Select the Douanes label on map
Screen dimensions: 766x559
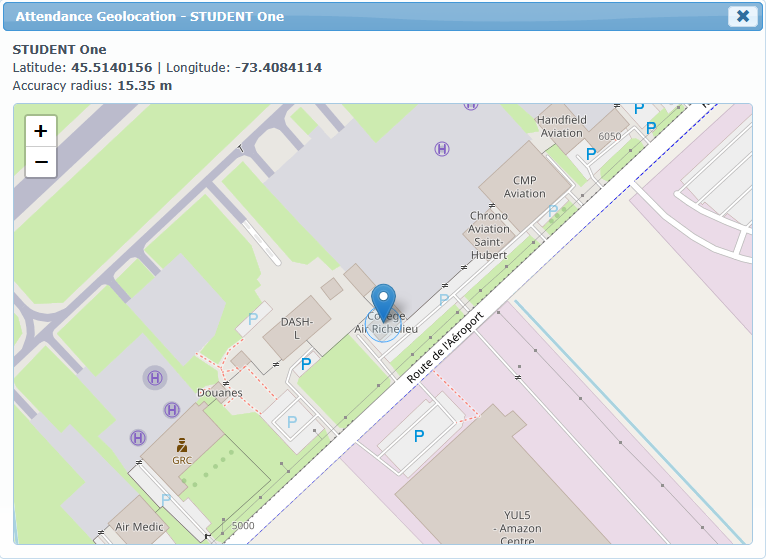point(219,393)
